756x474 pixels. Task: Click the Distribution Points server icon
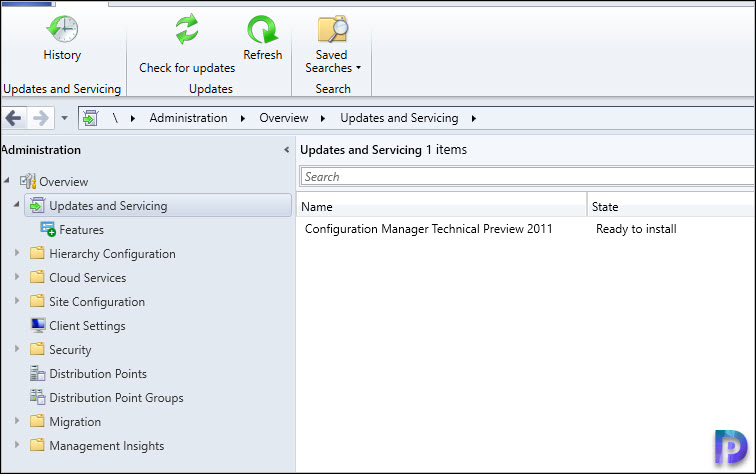(x=38, y=373)
